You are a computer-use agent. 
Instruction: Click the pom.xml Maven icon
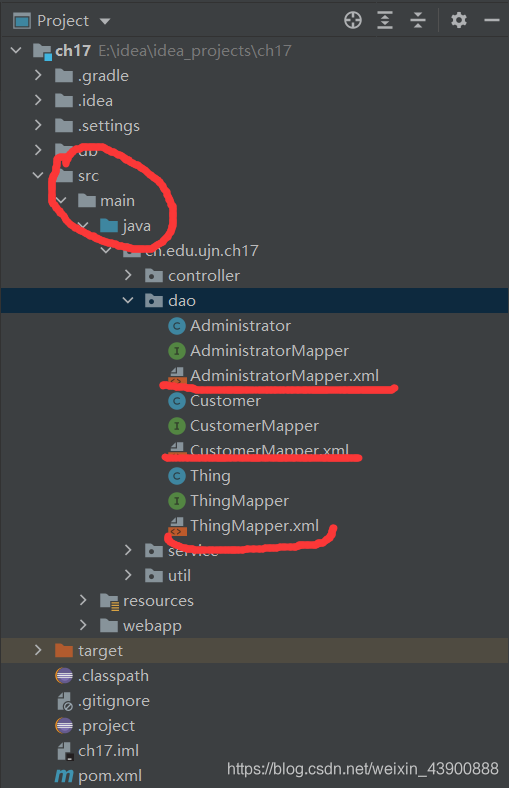(64, 776)
